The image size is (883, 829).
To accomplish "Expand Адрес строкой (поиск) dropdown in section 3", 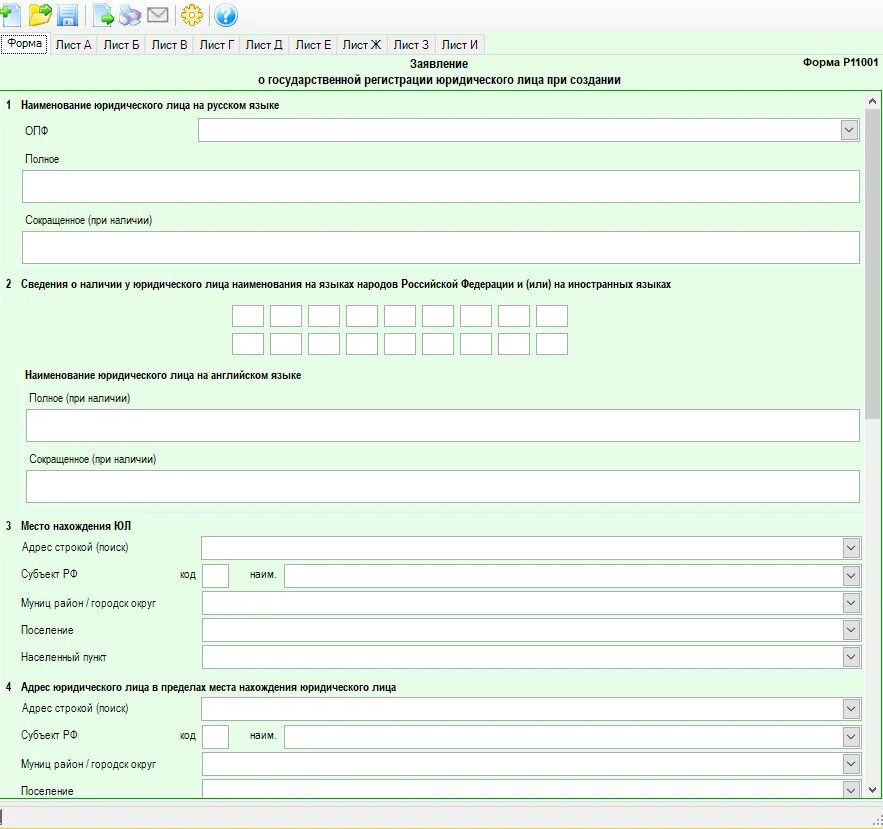I will coord(851,548).
